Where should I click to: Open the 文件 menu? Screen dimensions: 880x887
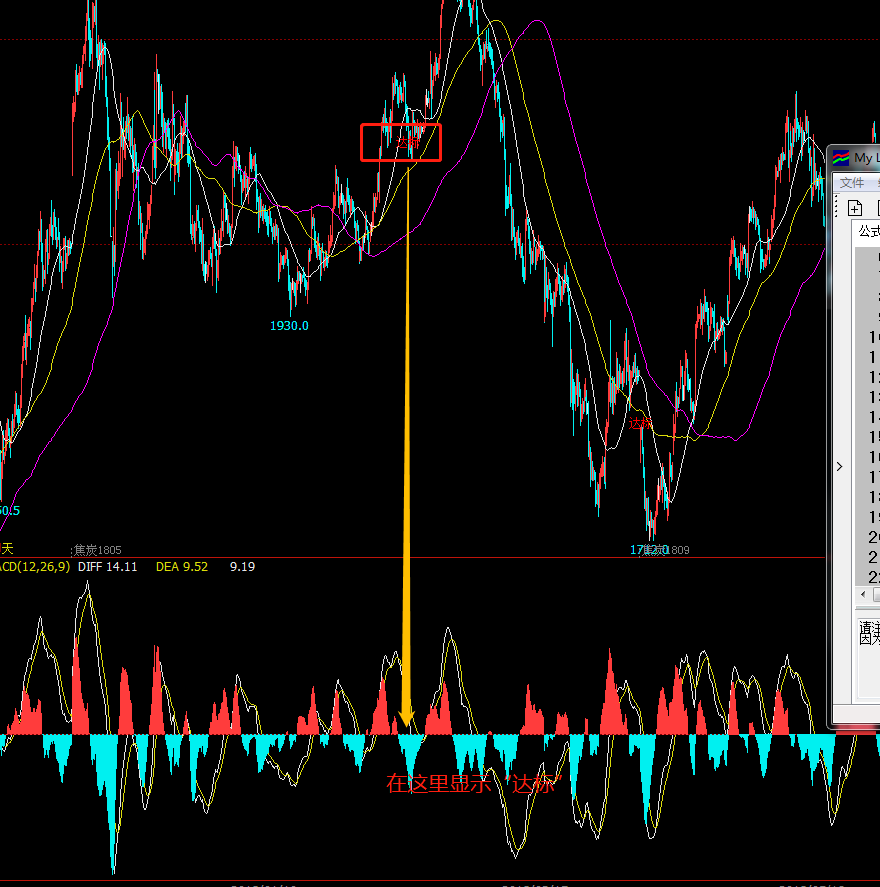[x=852, y=183]
